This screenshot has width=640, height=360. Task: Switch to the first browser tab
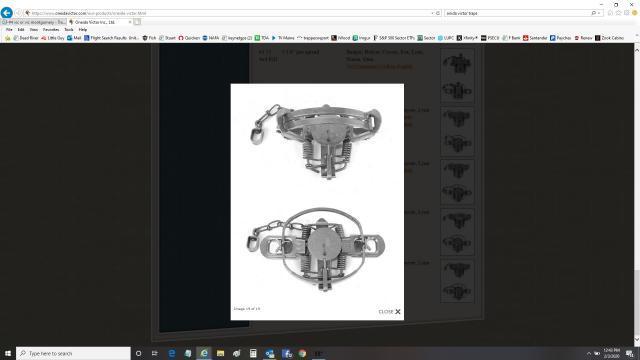(33, 22)
